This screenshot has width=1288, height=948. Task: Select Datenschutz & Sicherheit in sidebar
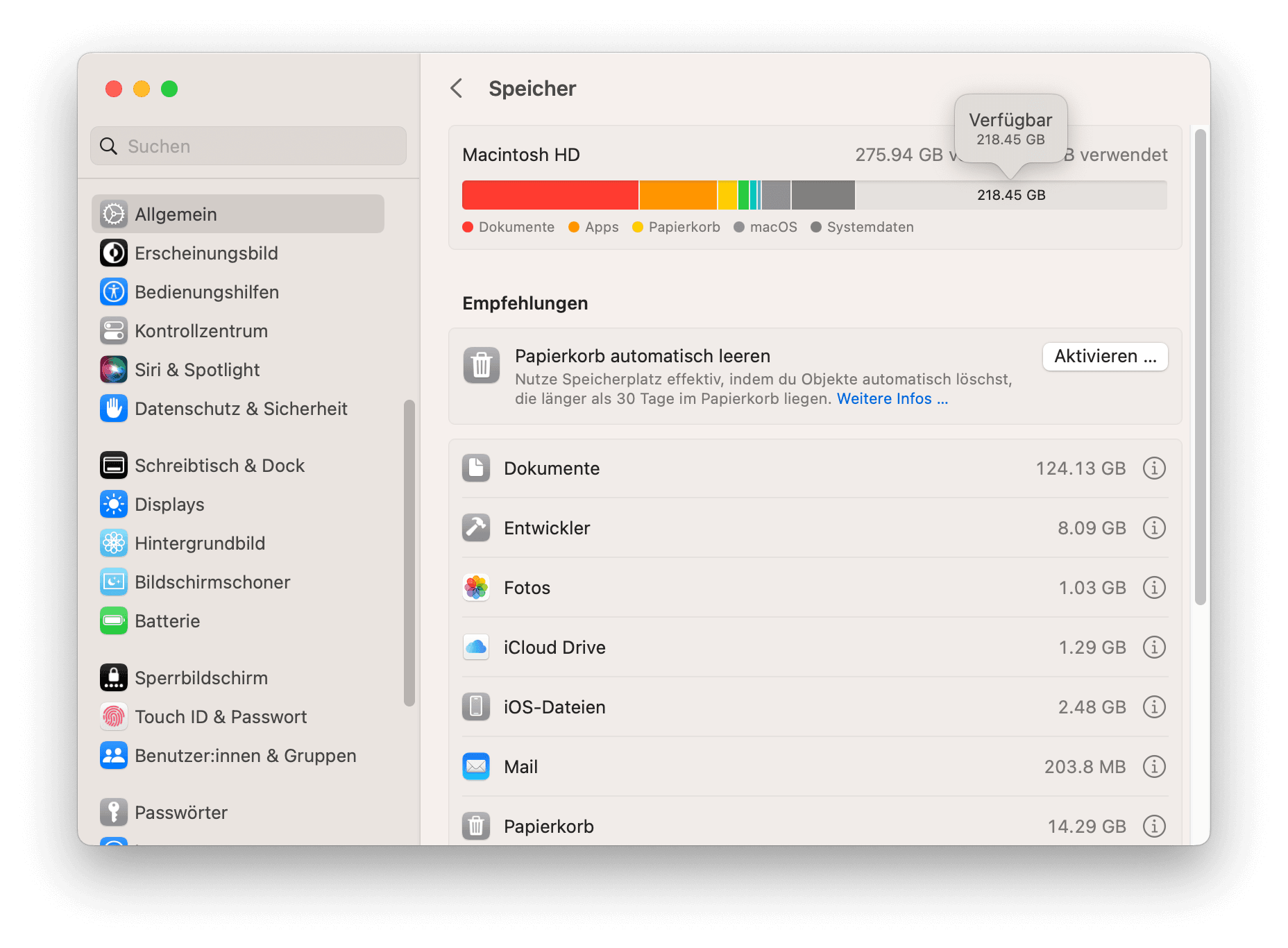[x=241, y=409]
